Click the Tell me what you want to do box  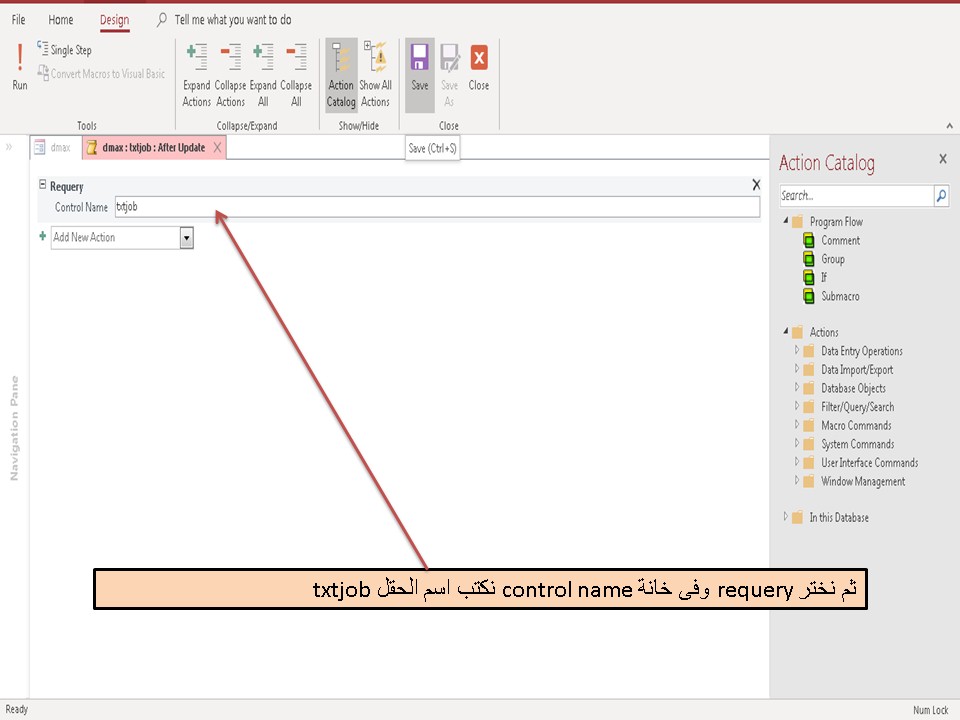231,19
